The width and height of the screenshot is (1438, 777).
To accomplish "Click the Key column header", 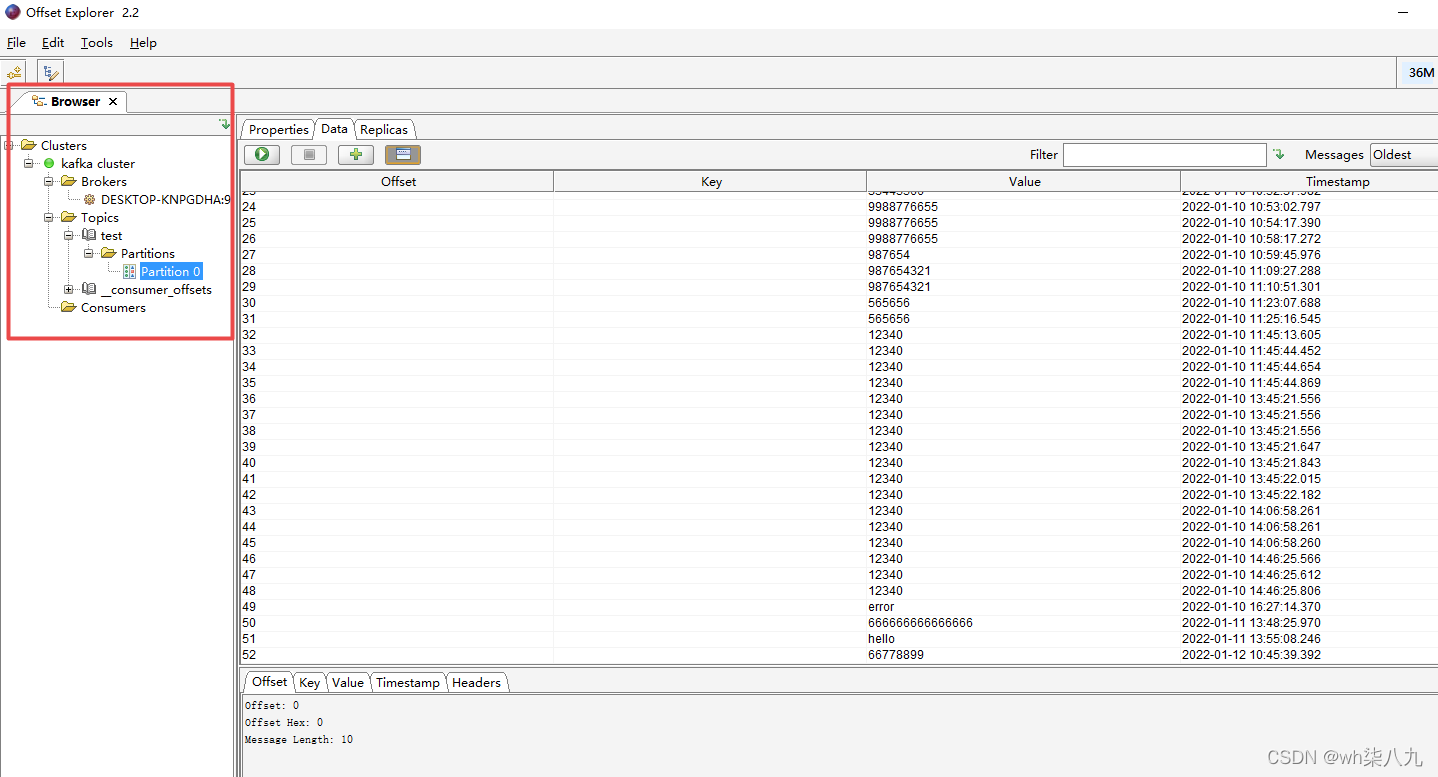I will pos(711,181).
